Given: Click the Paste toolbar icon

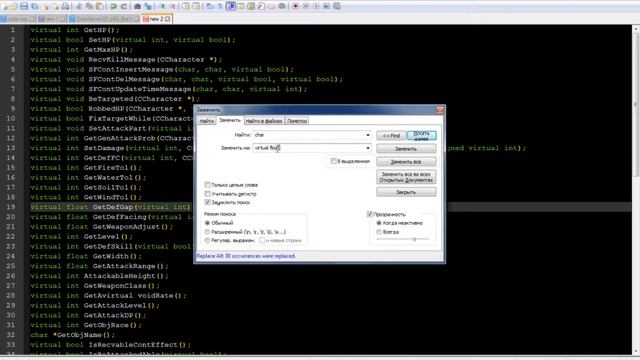Looking at the screenshot, I should (100, 6).
